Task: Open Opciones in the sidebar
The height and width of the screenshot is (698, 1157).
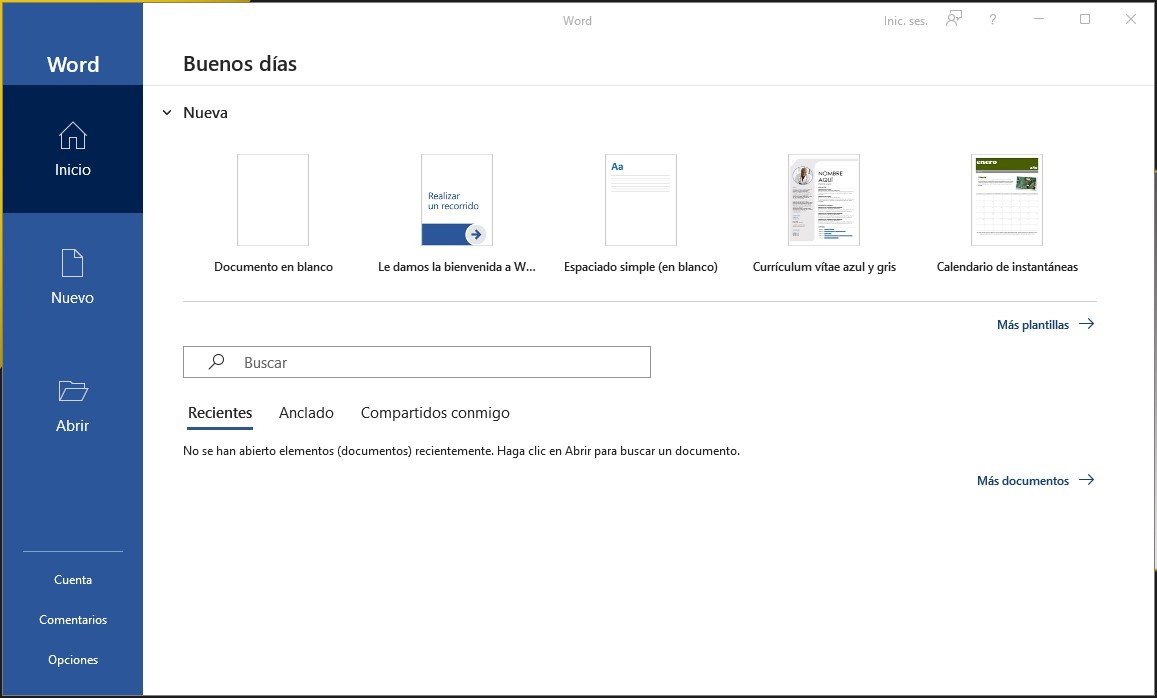Action: [x=73, y=660]
